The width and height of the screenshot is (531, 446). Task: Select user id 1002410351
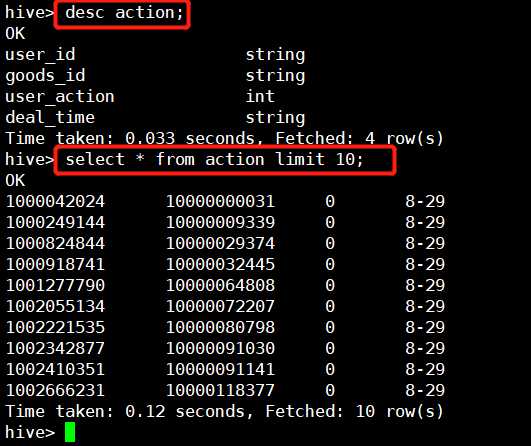pyautogui.click(x=55, y=369)
